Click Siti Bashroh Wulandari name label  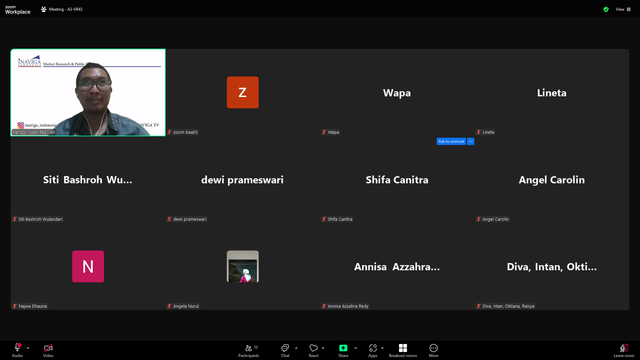pyautogui.click(x=38, y=219)
